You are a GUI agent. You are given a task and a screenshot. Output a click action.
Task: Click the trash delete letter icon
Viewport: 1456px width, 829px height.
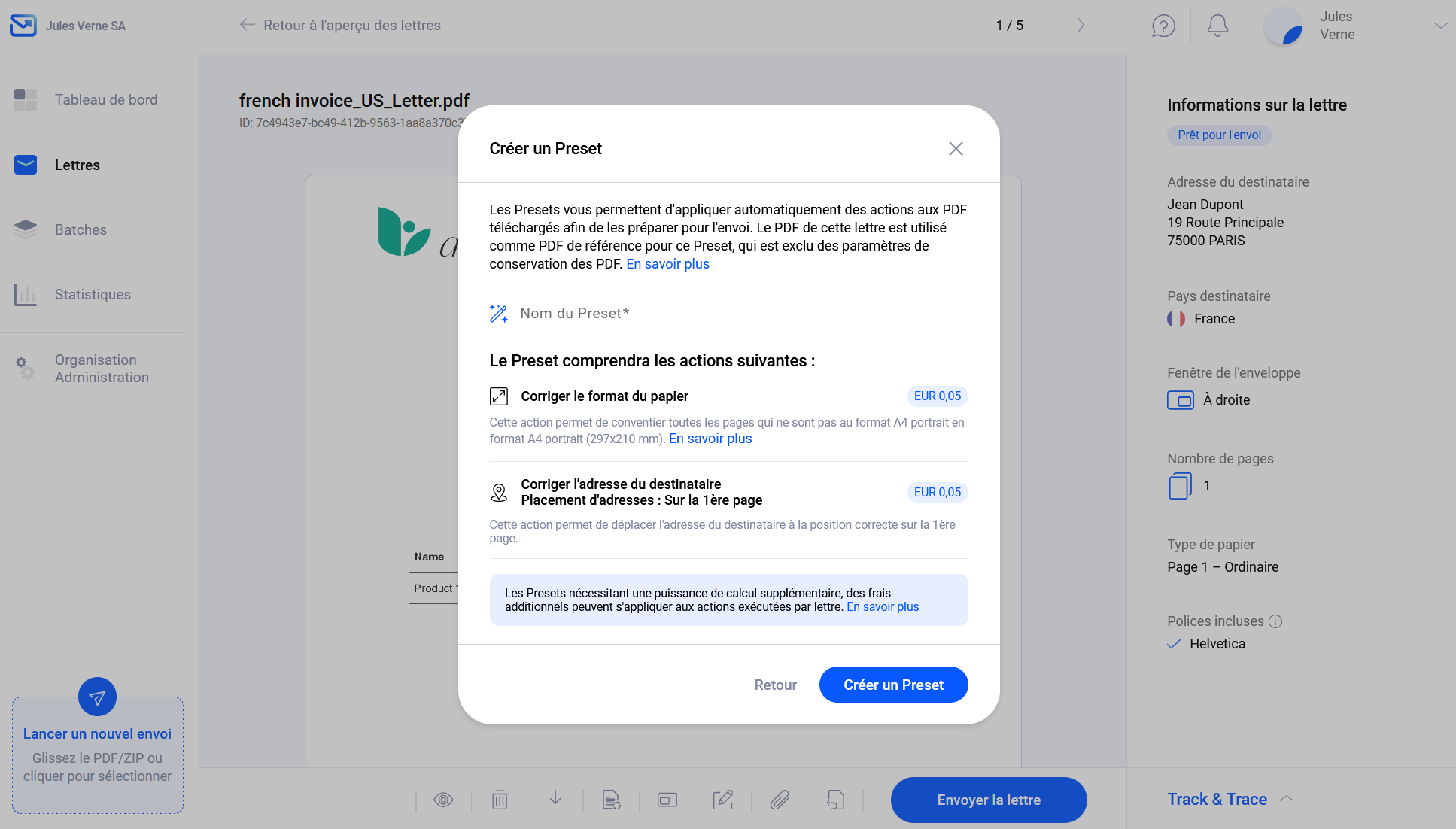tap(500, 800)
